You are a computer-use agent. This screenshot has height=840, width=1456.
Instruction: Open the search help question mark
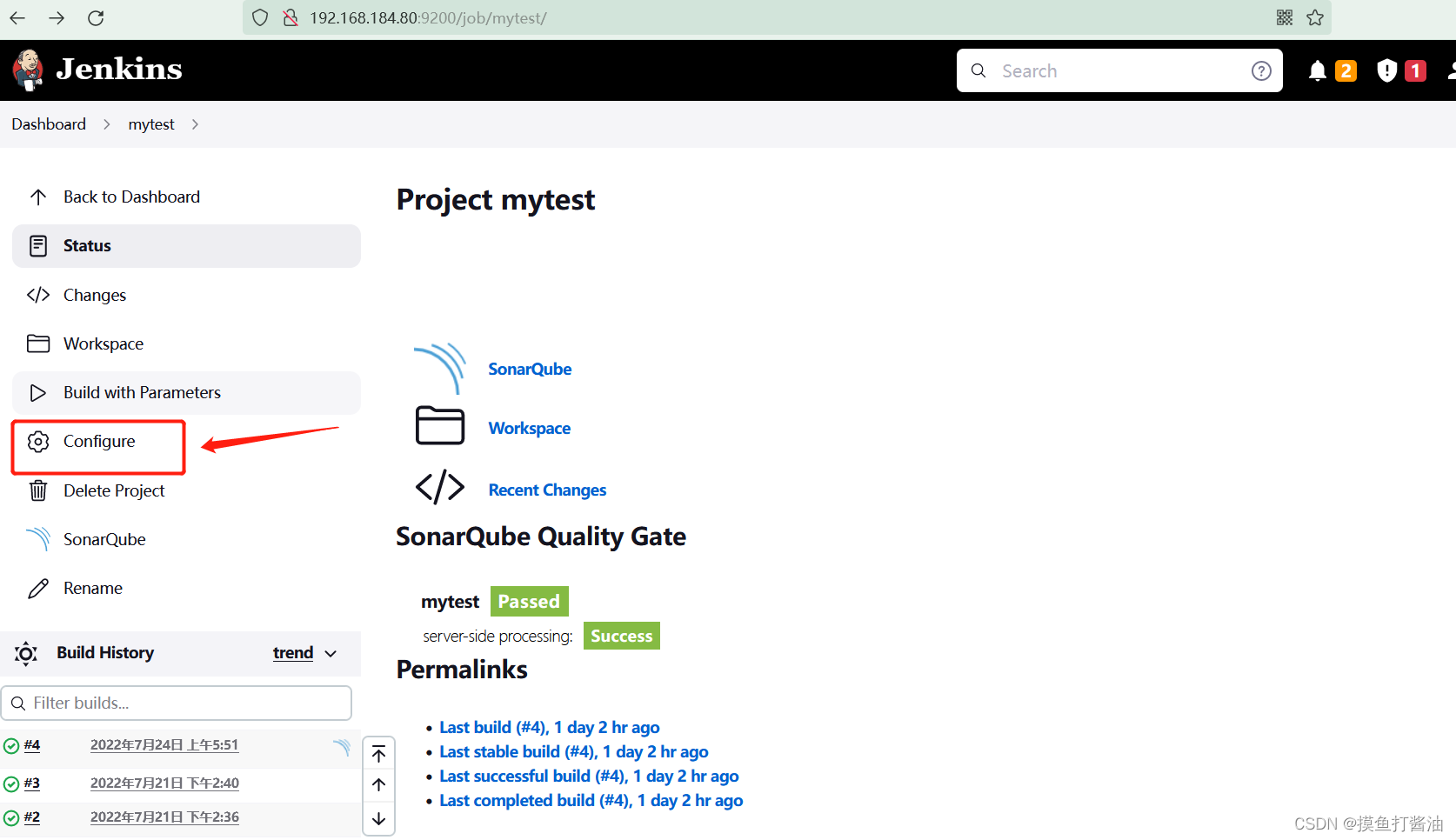[x=1261, y=71]
